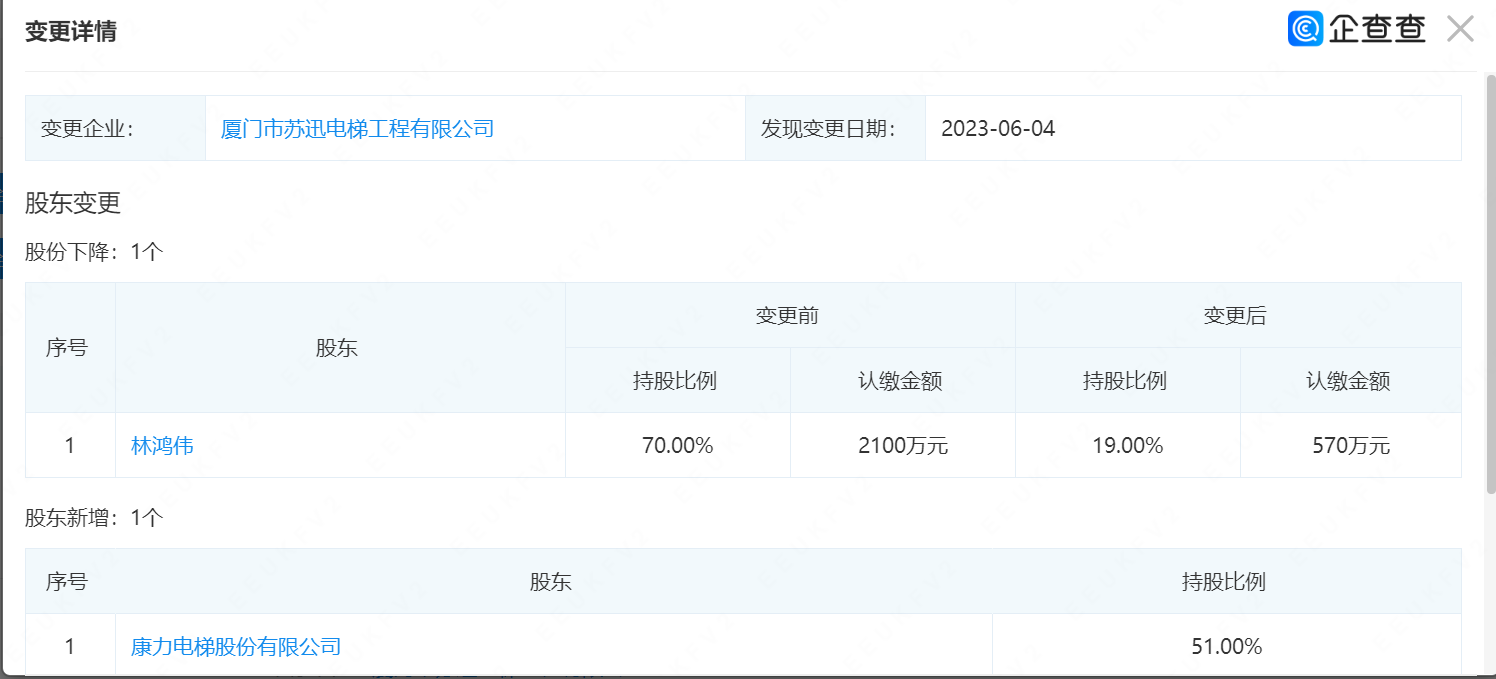This screenshot has width=1496, height=679.
Task: Click the 企查查 brand name text
Action: click(x=1377, y=28)
